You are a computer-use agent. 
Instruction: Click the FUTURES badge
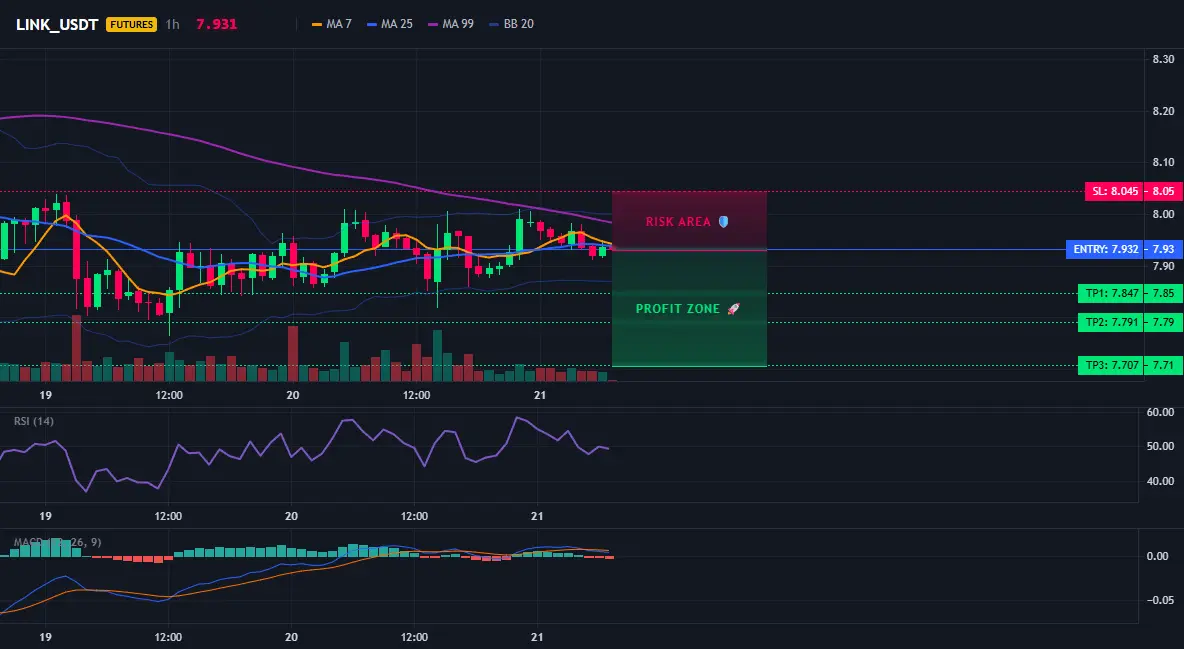pyautogui.click(x=131, y=24)
